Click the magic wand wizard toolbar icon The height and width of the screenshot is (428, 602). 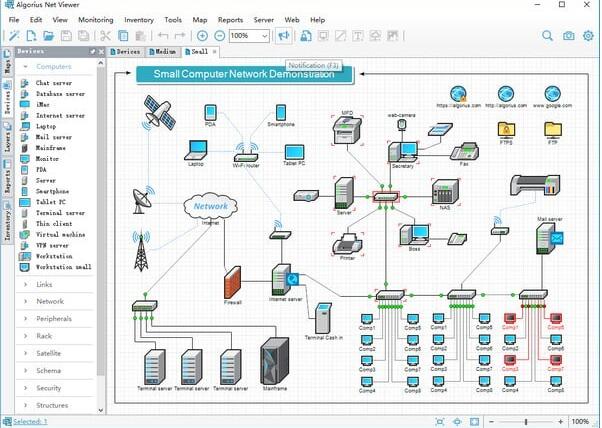click(x=14, y=36)
